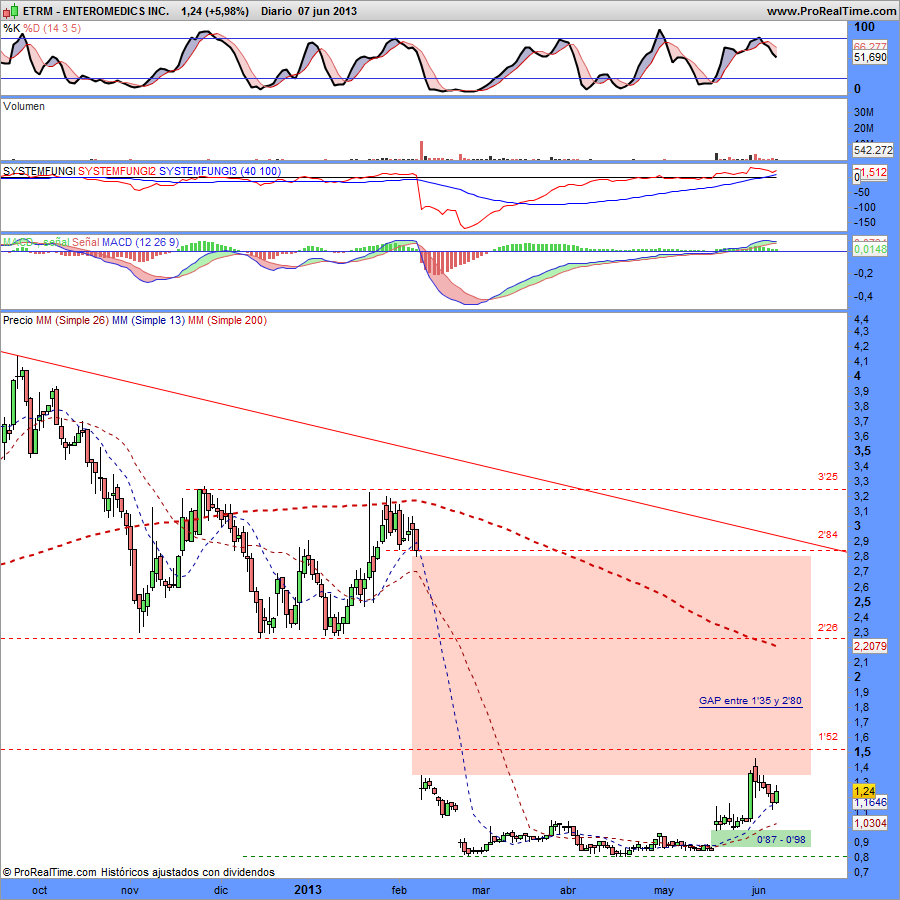900x900 pixels.
Task: Click the SYSTEMFUNGI2 red label
Action: tap(117, 171)
